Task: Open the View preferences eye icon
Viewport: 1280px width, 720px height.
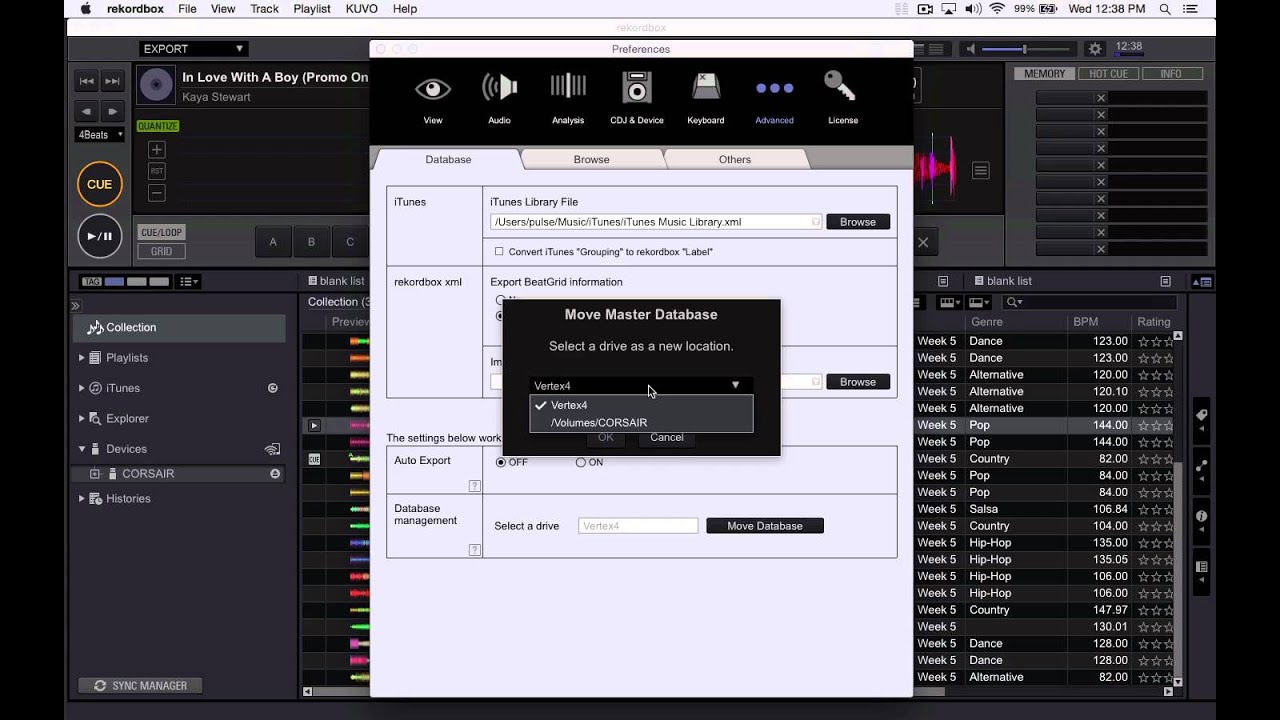Action: [x=433, y=89]
